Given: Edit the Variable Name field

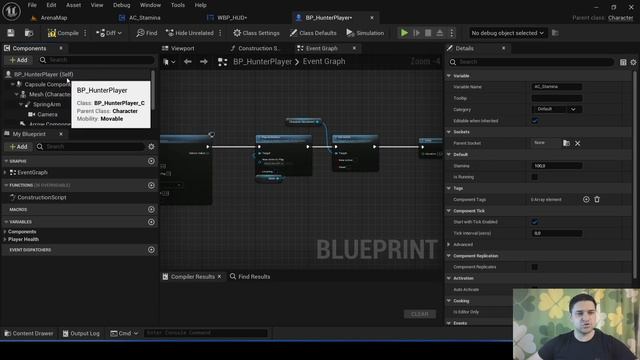Looking at the screenshot, I should pyautogui.click(x=557, y=87).
